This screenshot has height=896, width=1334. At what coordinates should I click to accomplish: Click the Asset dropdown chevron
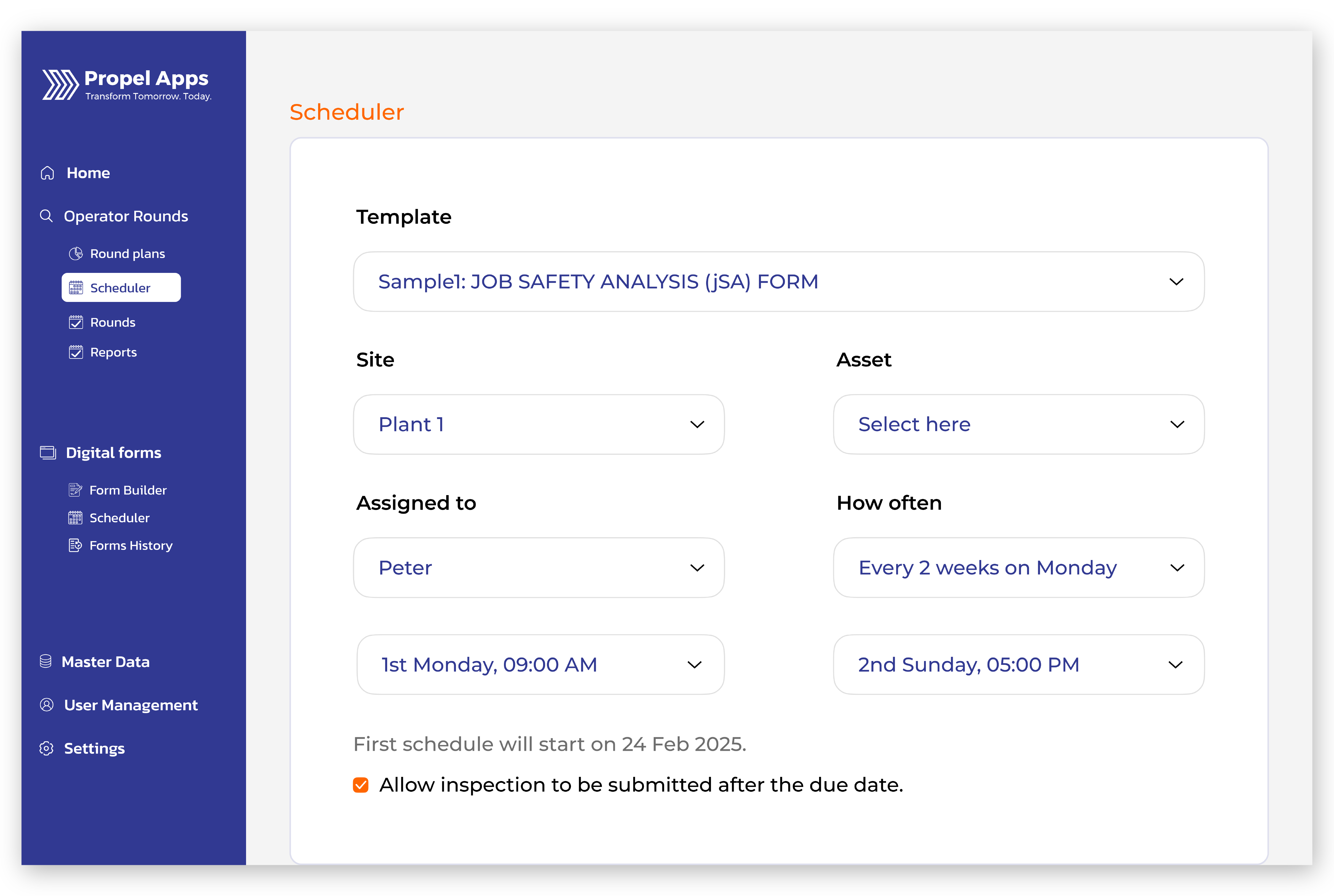coord(1177,425)
